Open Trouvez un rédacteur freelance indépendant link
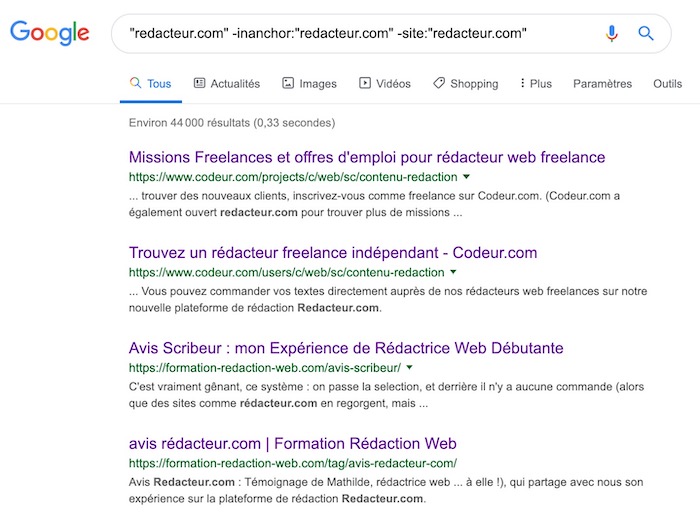Viewport: 700px width, 520px height. [333, 253]
